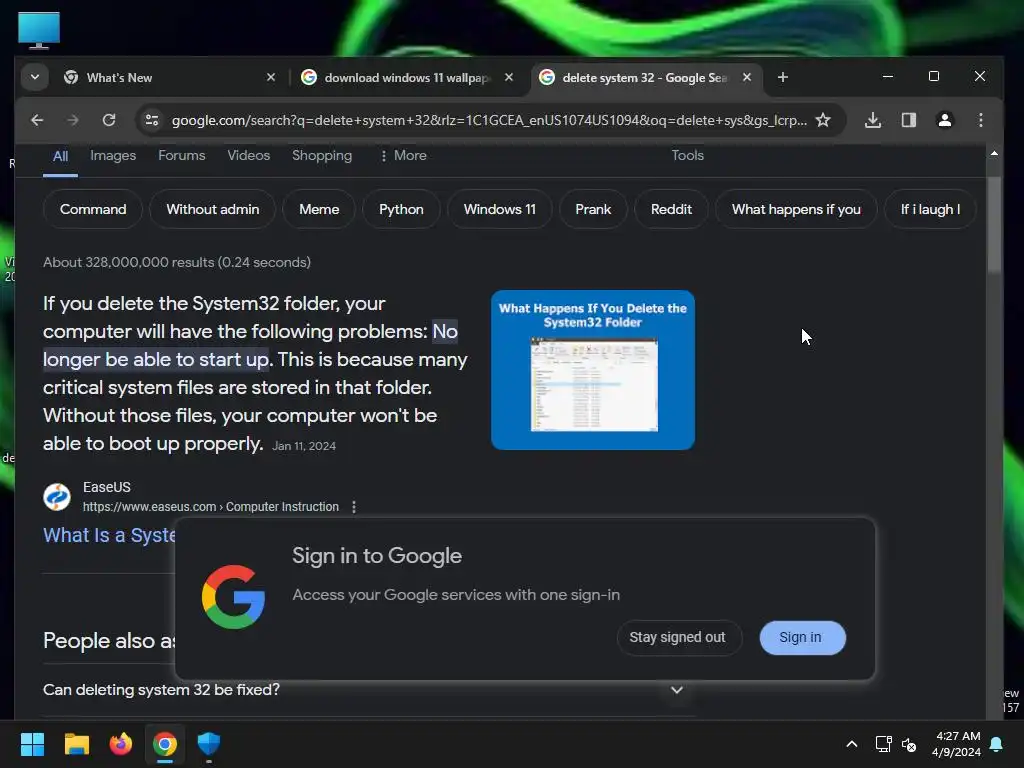The height and width of the screenshot is (768, 1024).
Task: Open the System32 Folder thumbnail image
Action: point(592,370)
